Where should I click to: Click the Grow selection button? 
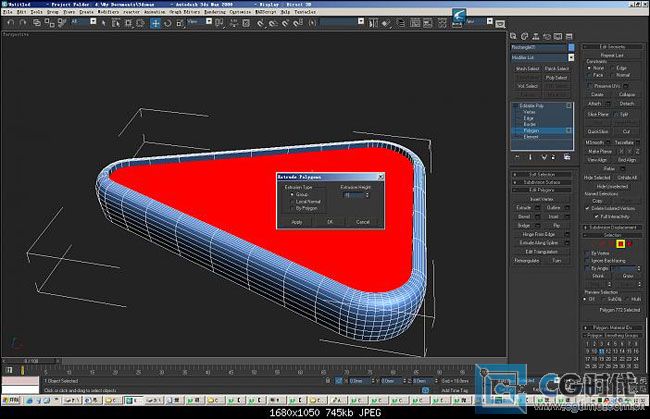pos(628,276)
